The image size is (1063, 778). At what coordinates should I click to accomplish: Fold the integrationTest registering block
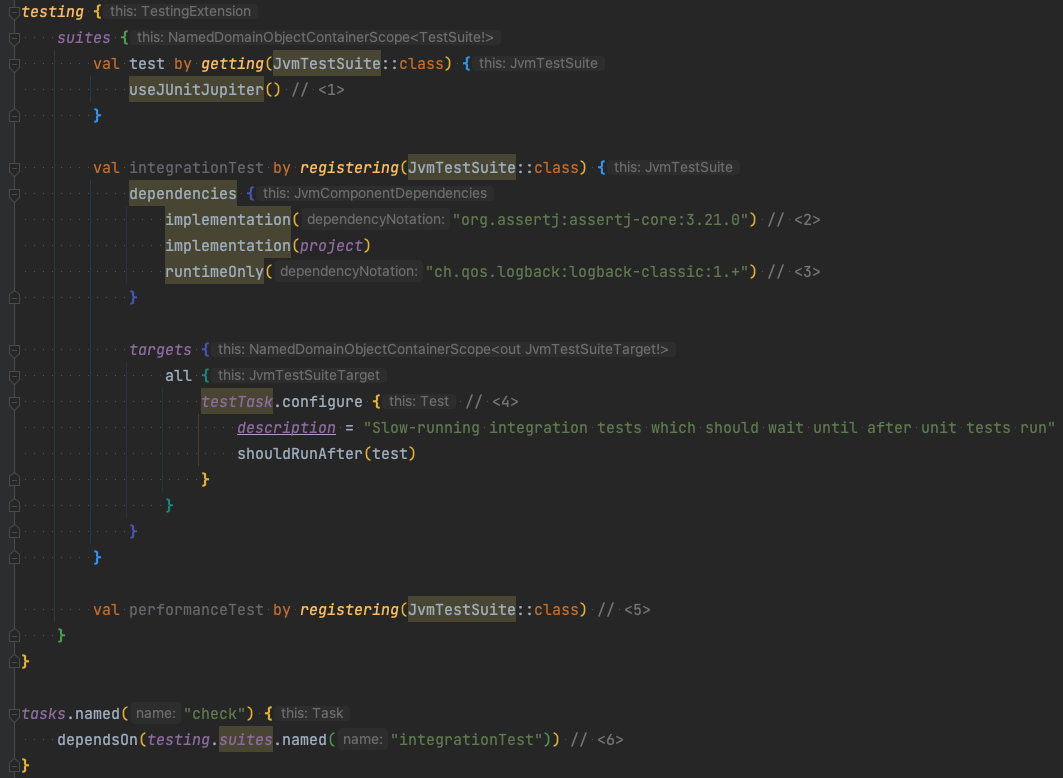(14, 167)
